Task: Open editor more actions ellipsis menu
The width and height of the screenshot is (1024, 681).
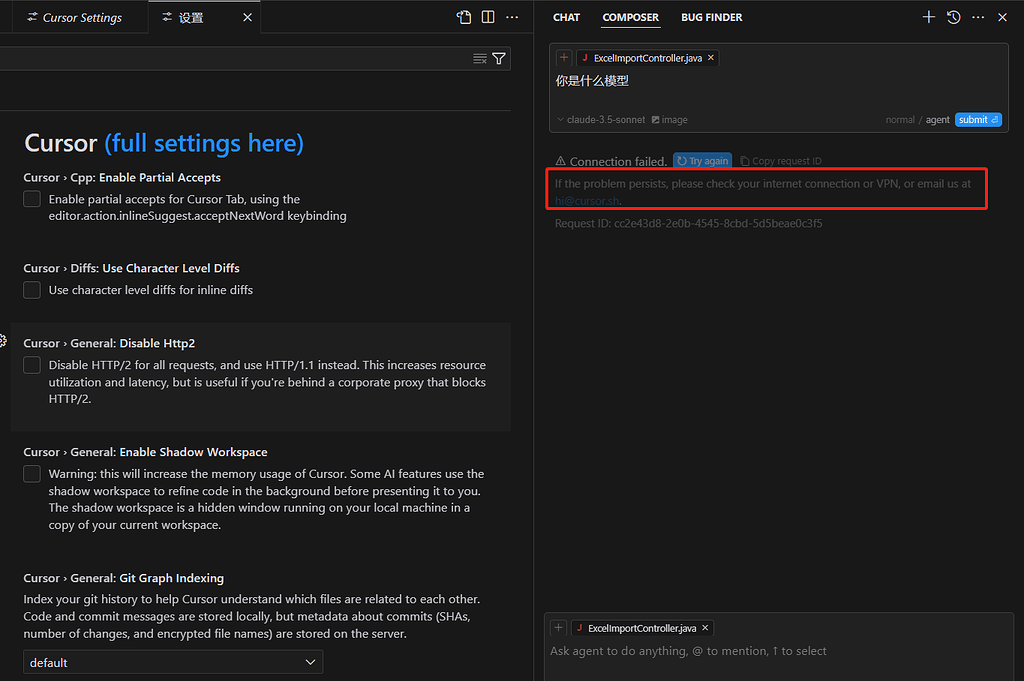Action: tap(512, 18)
